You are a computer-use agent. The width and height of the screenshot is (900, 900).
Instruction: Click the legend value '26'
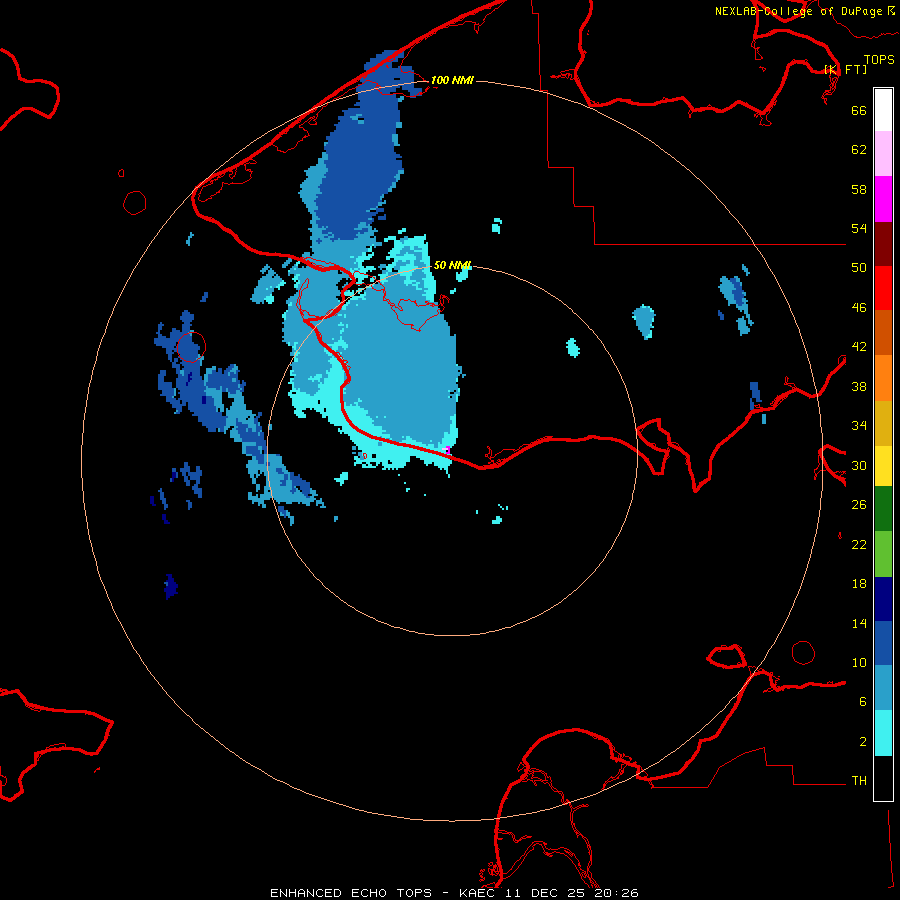[x=859, y=505]
